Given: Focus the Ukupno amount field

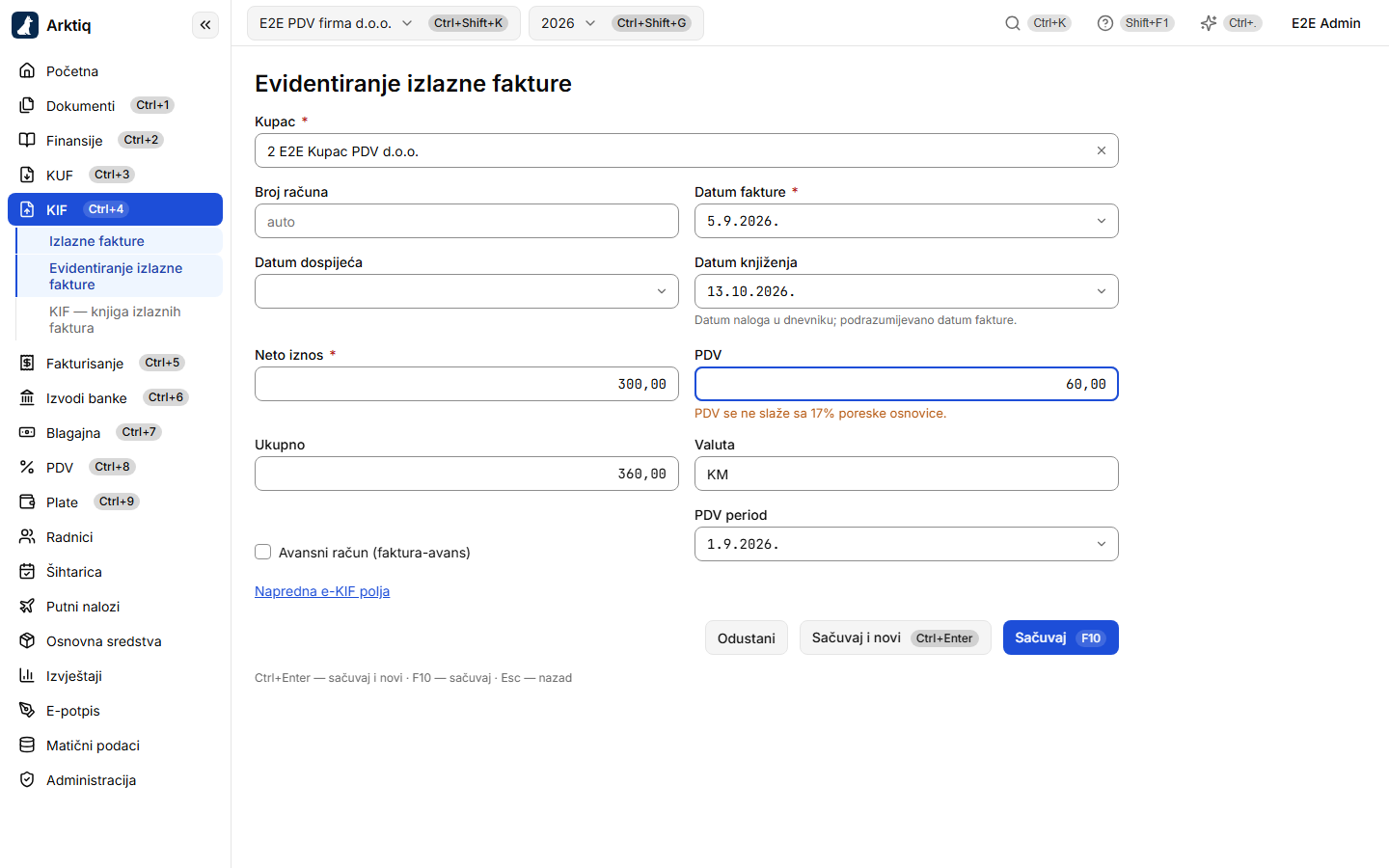Looking at the screenshot, I should (467, 474).
